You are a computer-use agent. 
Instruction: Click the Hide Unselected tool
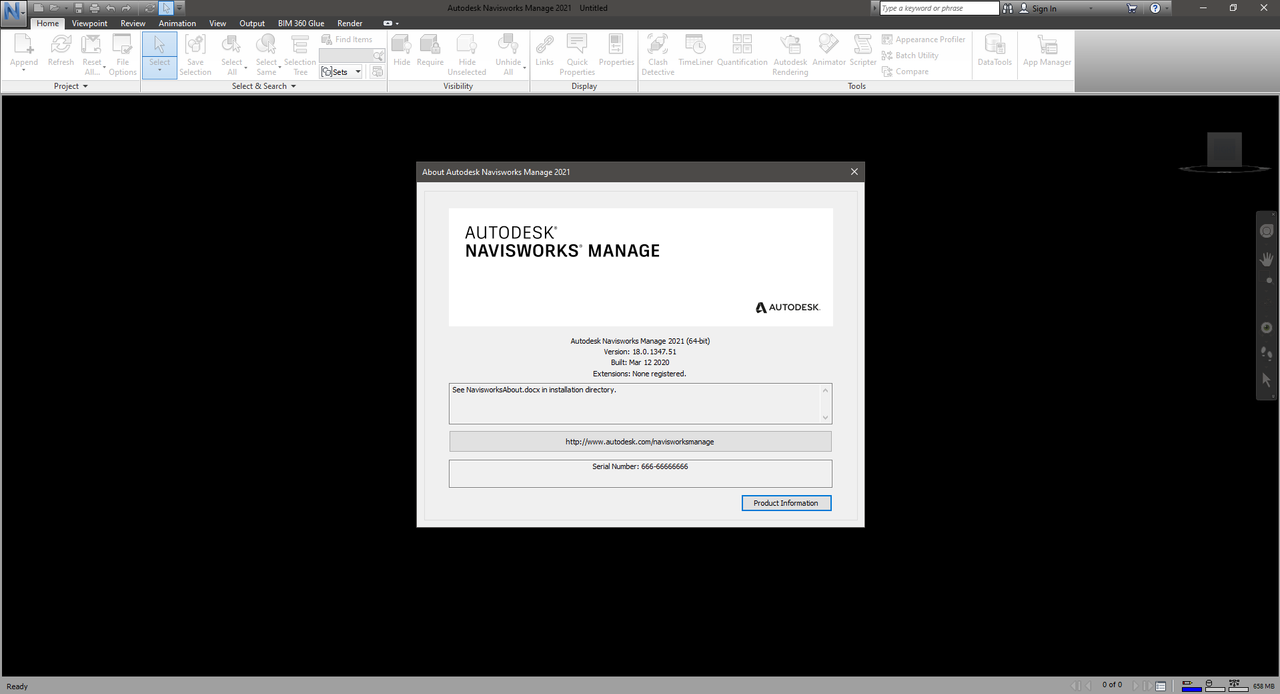click(x=467, y=54)
